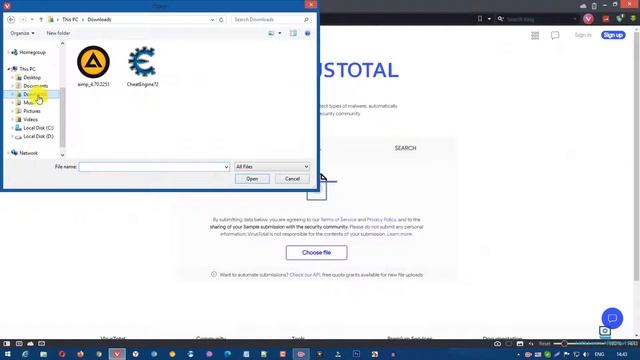Open Documents in navigation tree

(35, 86)
